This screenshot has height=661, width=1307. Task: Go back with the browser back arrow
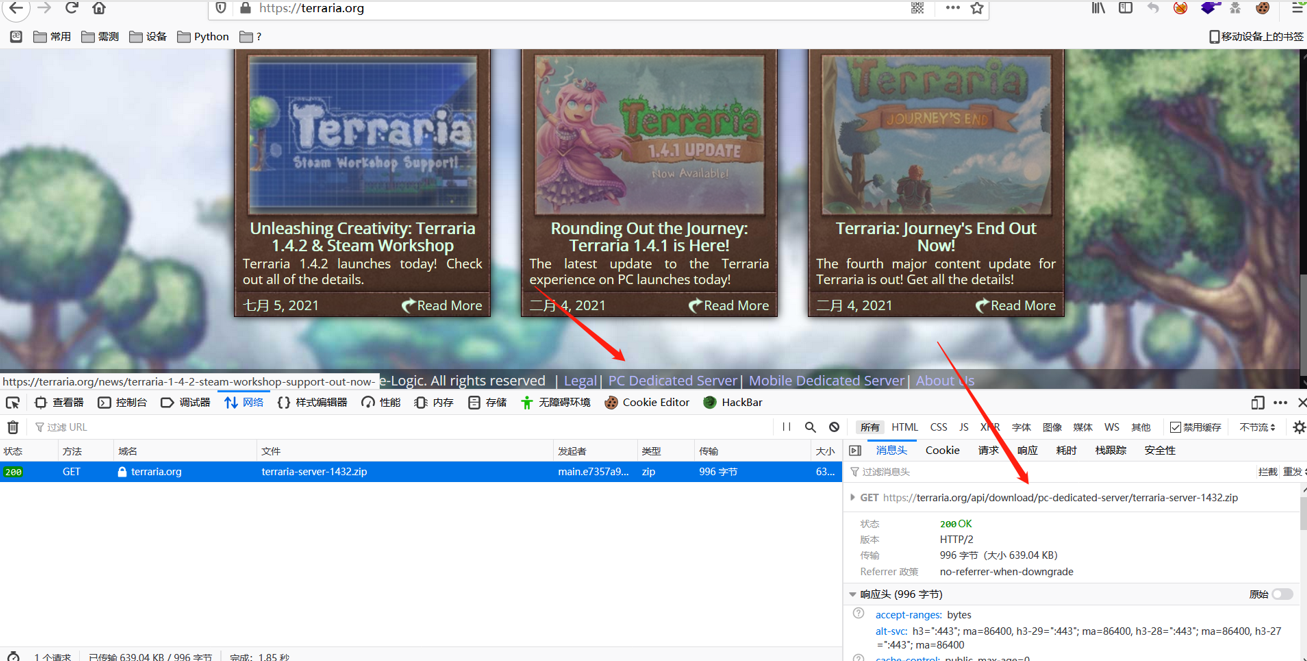coord(16,8)
